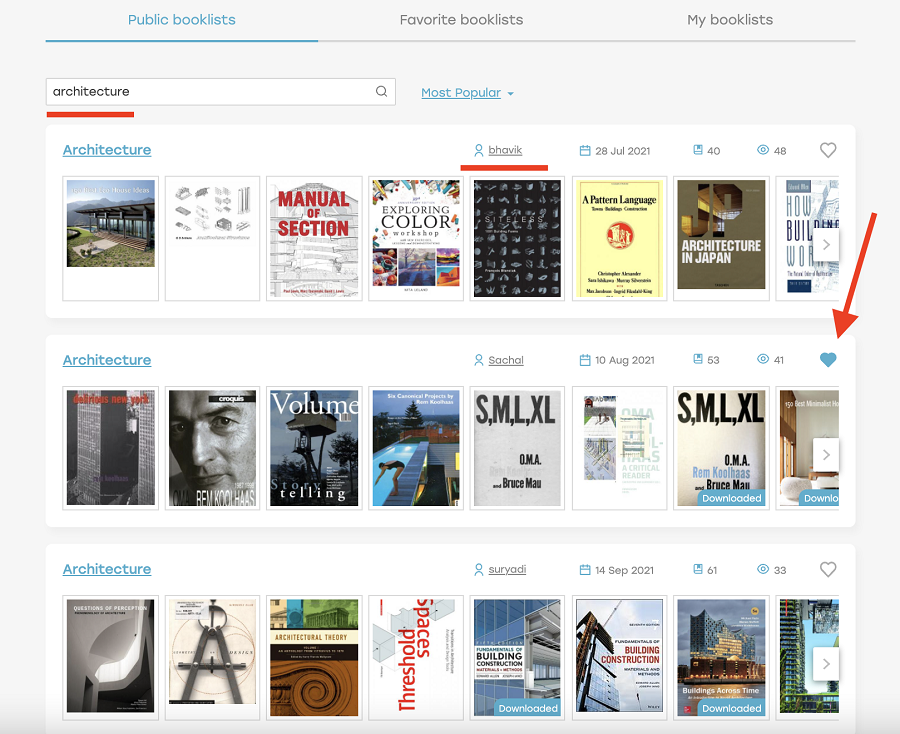This screenshot has width=900, height=734.
Task: Open the Siteless book cover
Action: coord(517,238)
